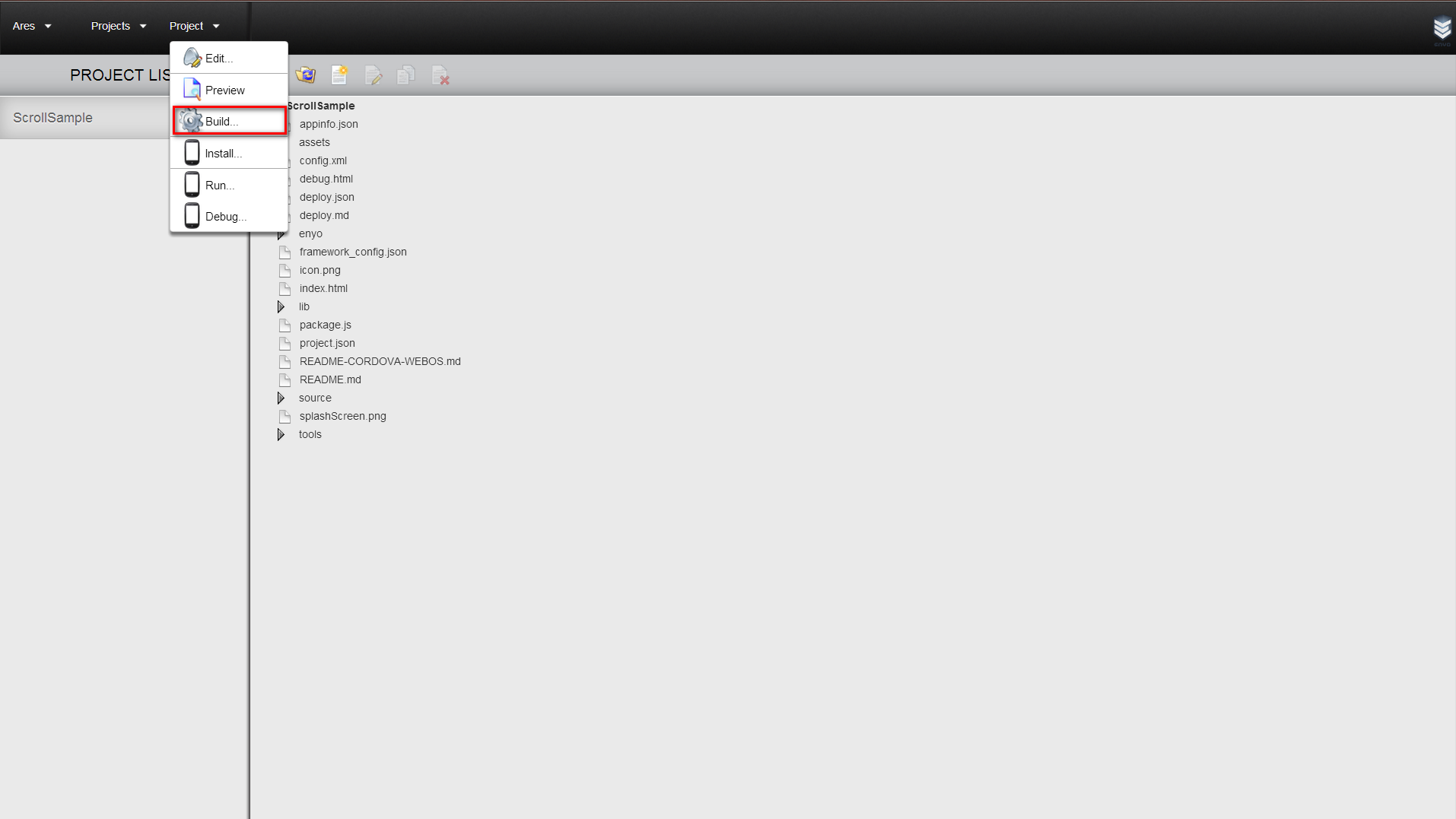Expand the tools folder triangle
Image resolution: width=1456 pixels, height=819 pixels.
tap(281, 435)
